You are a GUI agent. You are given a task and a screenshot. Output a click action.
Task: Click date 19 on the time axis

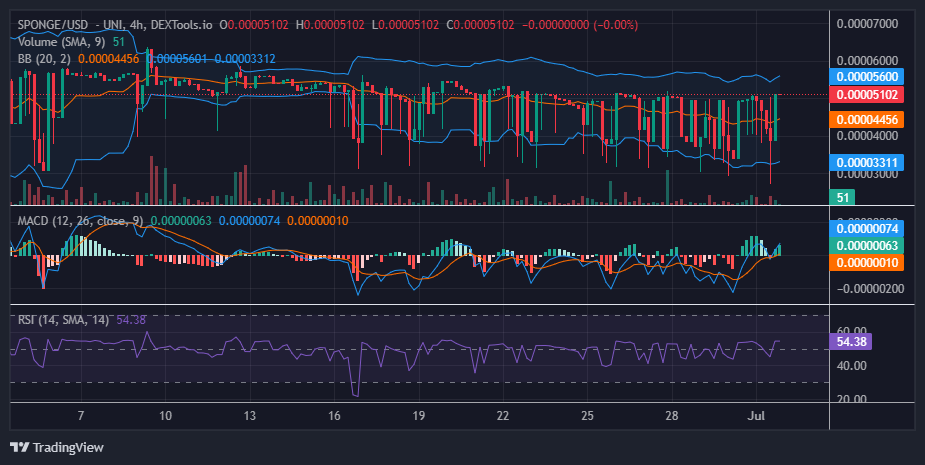point(418,415)
